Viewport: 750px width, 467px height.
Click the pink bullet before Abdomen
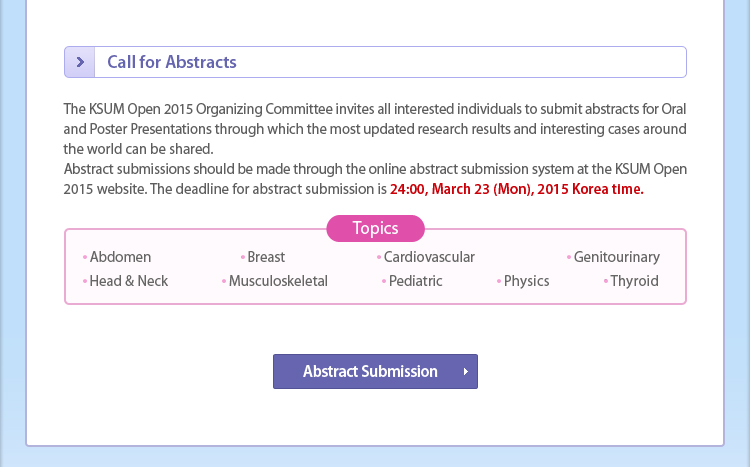pyautogui.click(x=85, y=257)
